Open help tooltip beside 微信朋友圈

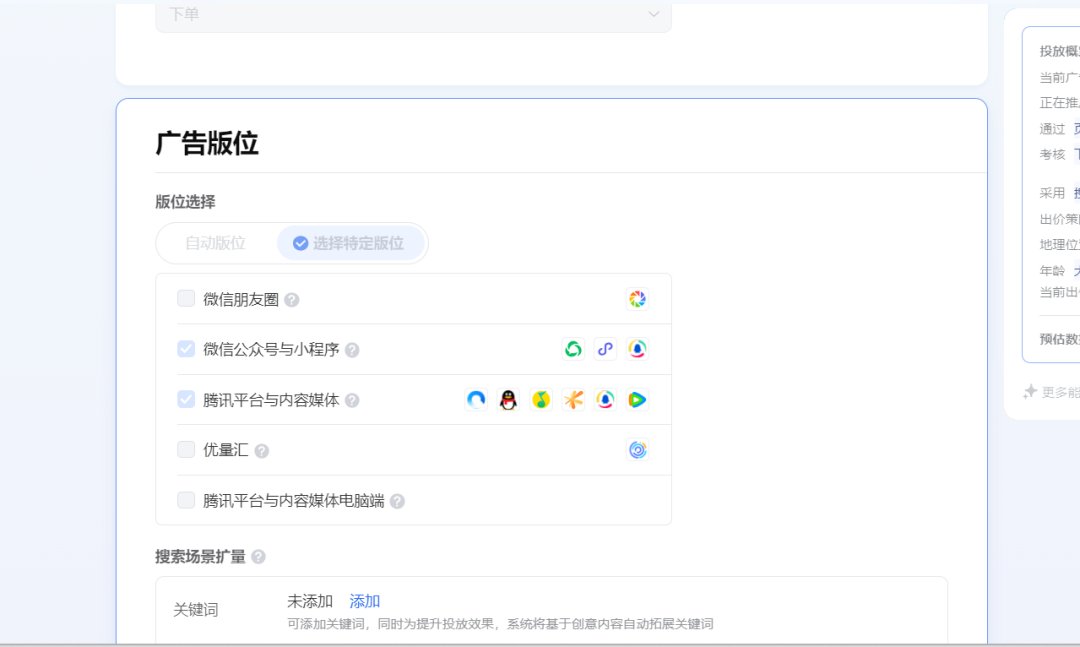coord(292,300)
